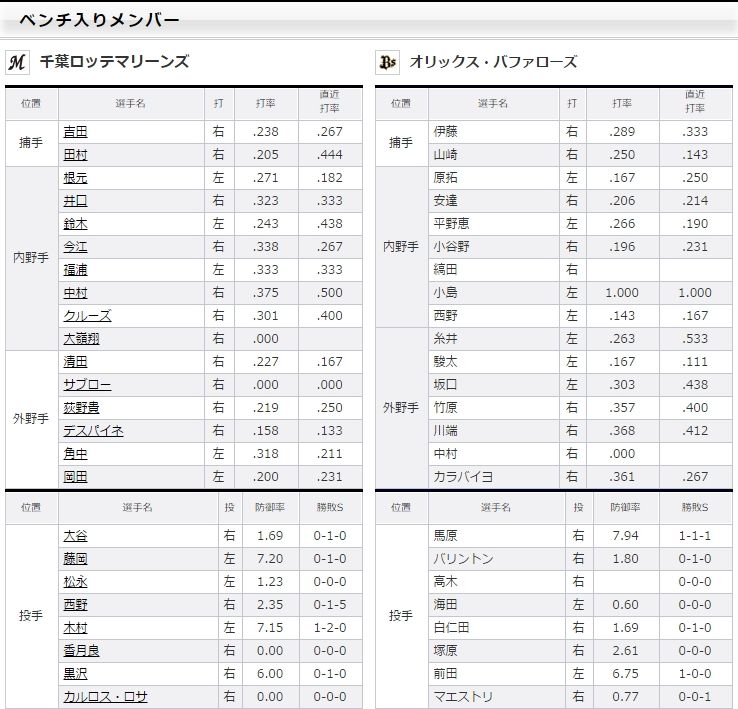
Task: Select Buffaloes pitcher name 馬原
Action: 445,536
